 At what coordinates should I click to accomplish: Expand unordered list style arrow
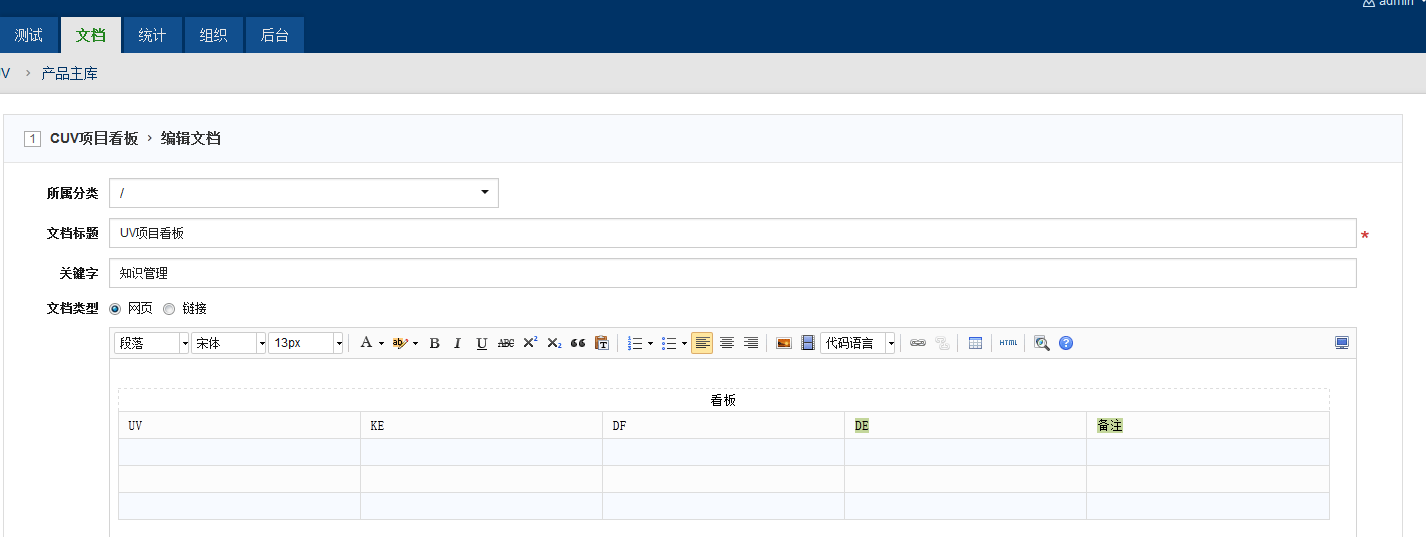[x=684, y=343]
